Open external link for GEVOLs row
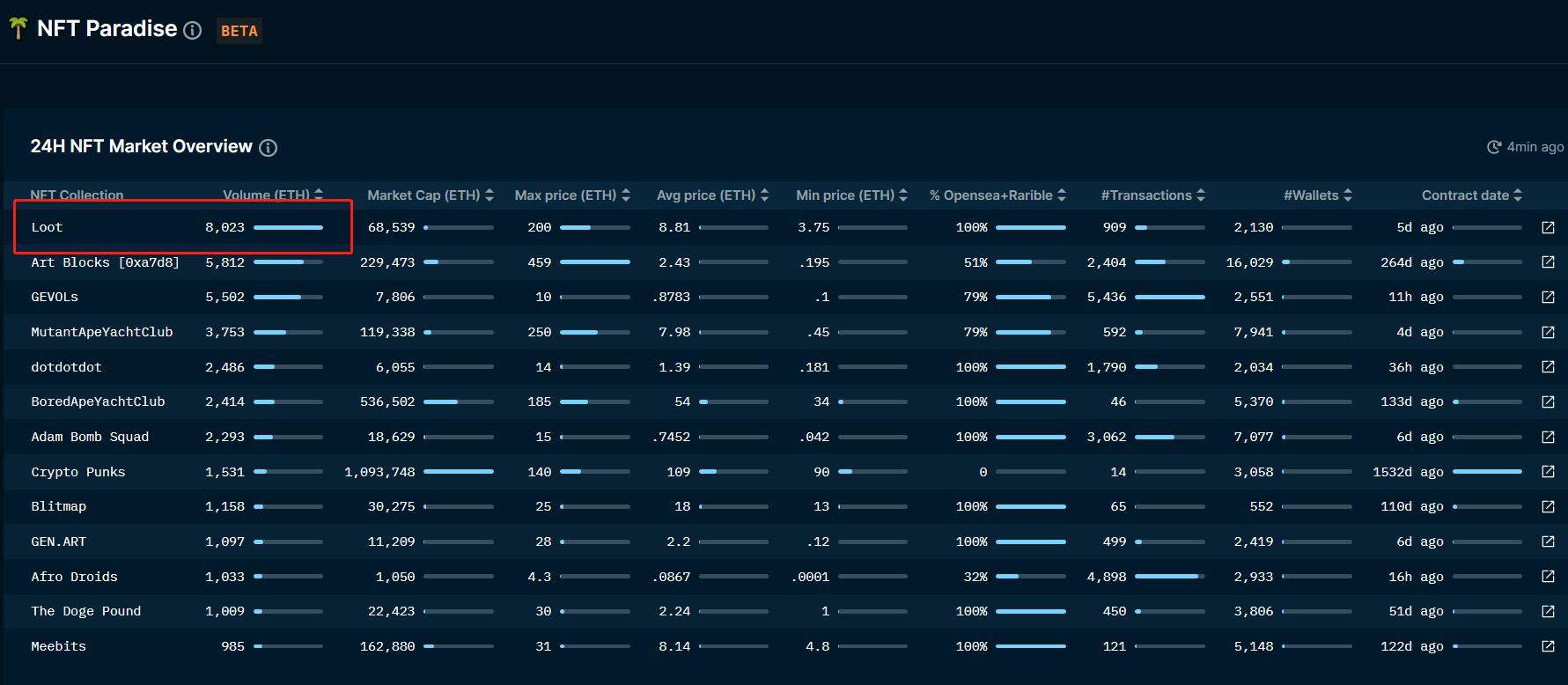Image resolution: width=1568 pixels, height=685 pixels. pyautogui.click(x=1548, y=298)
